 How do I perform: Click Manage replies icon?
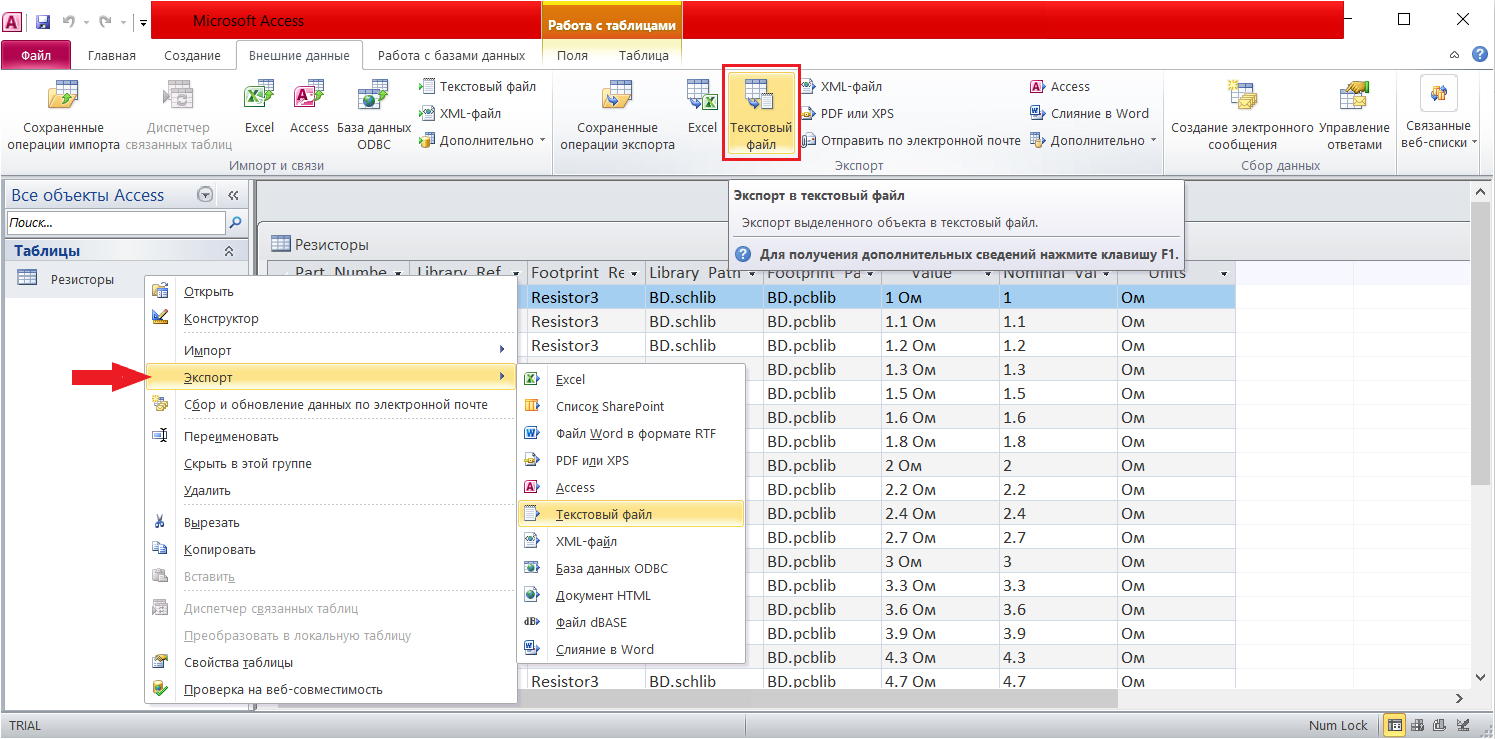click(x=1354, y=112)
